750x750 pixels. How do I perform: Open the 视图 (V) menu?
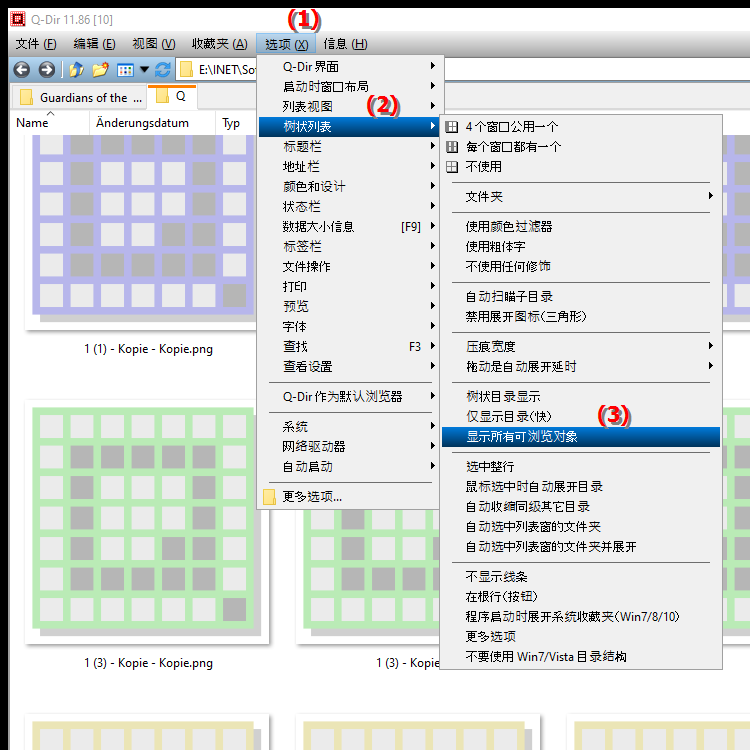point(154,44)
